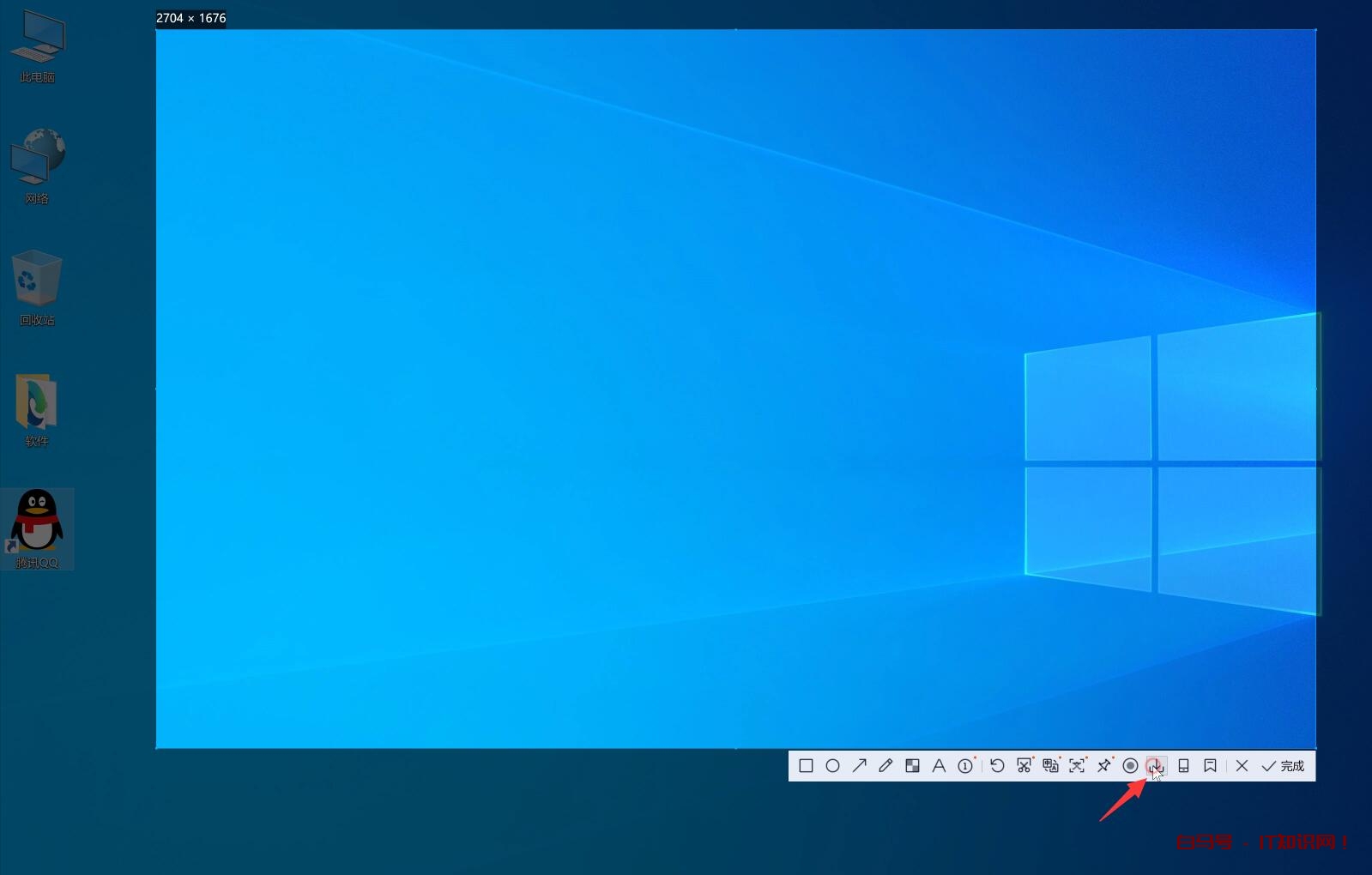
Task: Undo the last annotation
Action: tap(997, 766)
